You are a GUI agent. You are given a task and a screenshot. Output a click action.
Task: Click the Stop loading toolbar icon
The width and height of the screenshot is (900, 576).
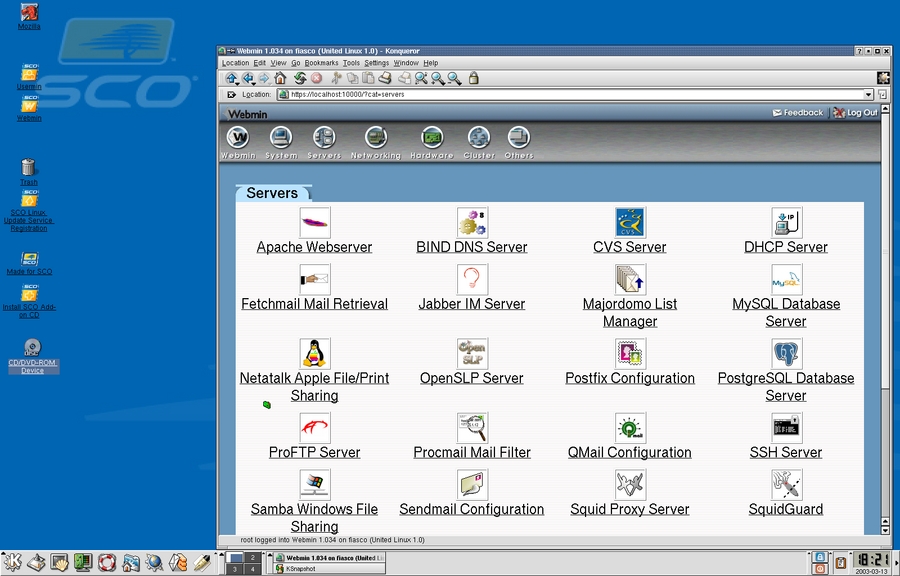tap(316, 78)
